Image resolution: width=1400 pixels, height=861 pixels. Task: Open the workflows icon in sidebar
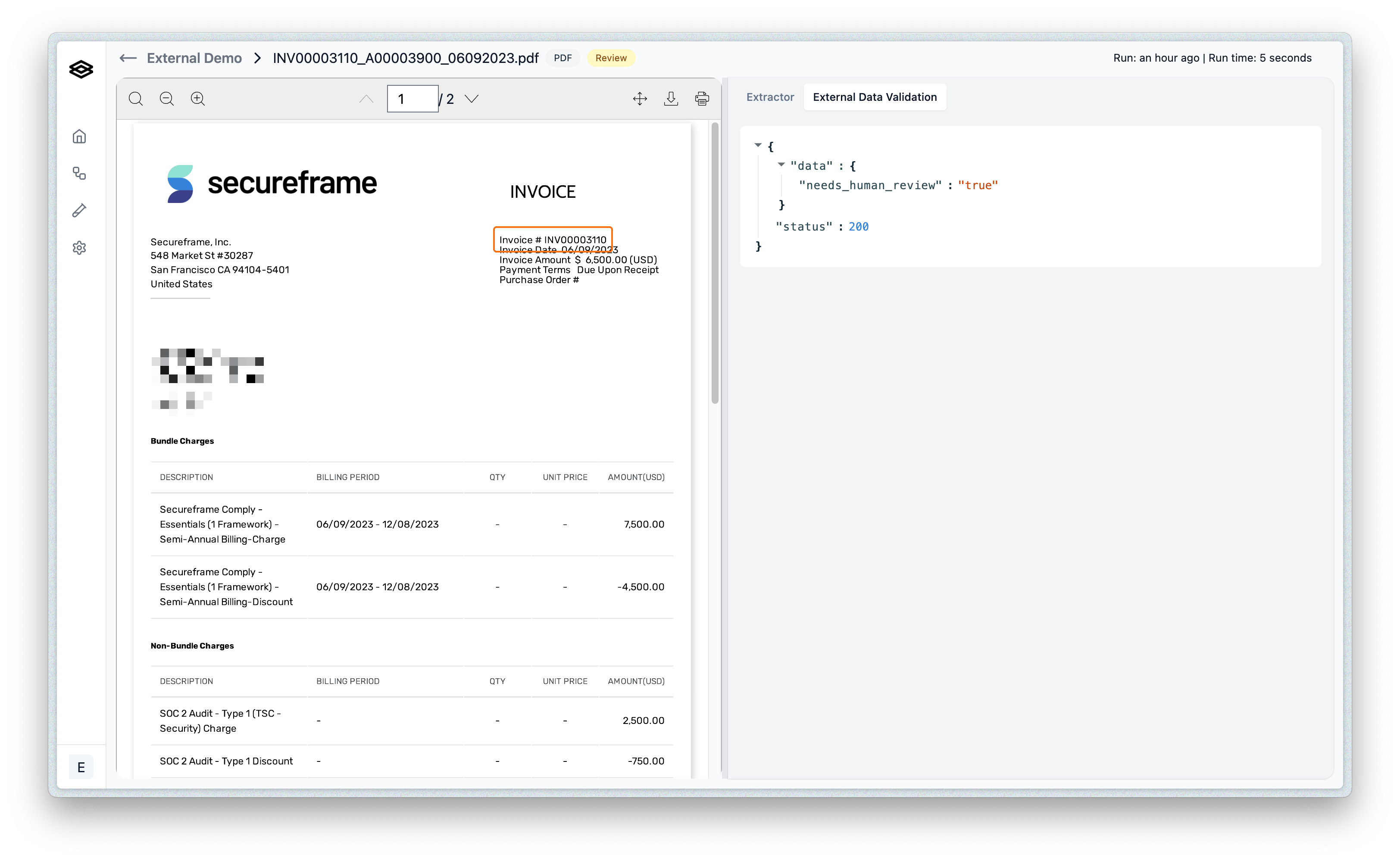pyautogui.click(x=79, y=174)
